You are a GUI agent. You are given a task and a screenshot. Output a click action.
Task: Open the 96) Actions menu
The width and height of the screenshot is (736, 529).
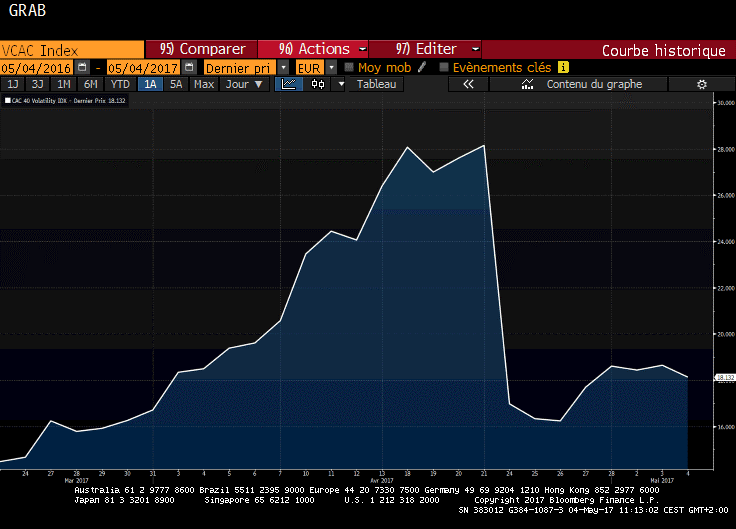point(314,49)
